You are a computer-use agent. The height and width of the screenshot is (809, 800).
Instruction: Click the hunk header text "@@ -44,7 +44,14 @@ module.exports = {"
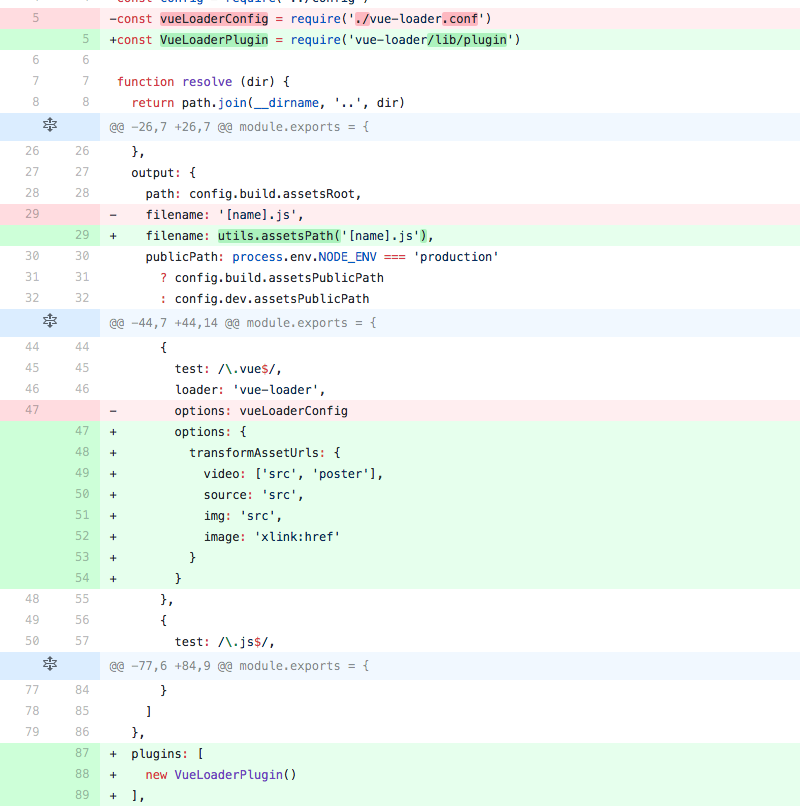242,323
